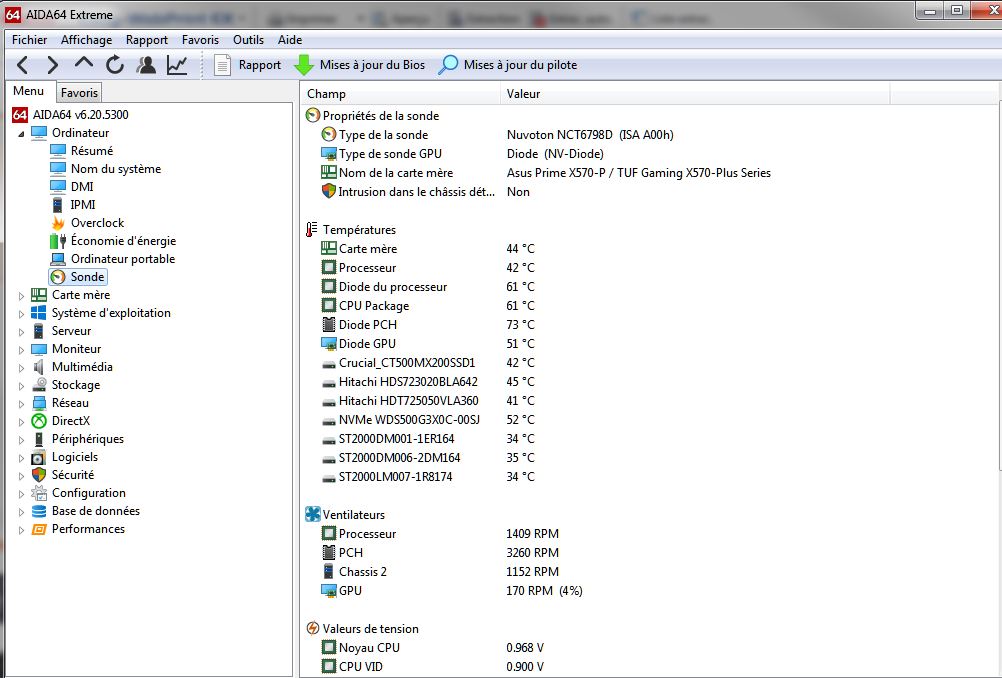Image resolution: width=1002 pixels, height=678 pixels.
Task: Go forward with the right arrow icon
Action: tap(52, 65)
